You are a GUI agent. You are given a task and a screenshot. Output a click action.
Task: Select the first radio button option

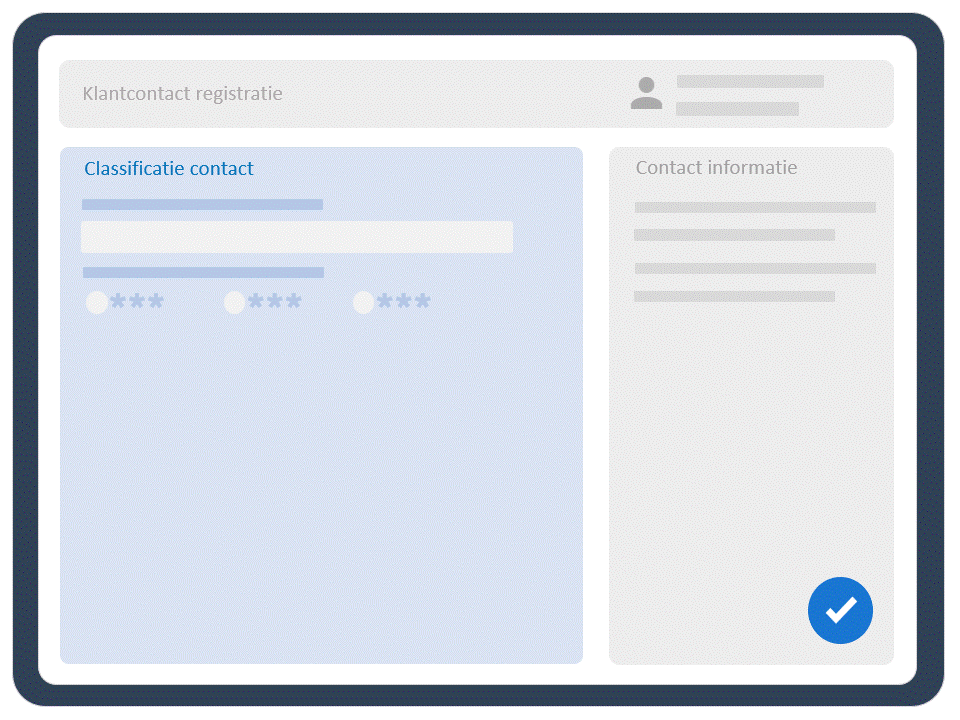[x=97, y=302]
